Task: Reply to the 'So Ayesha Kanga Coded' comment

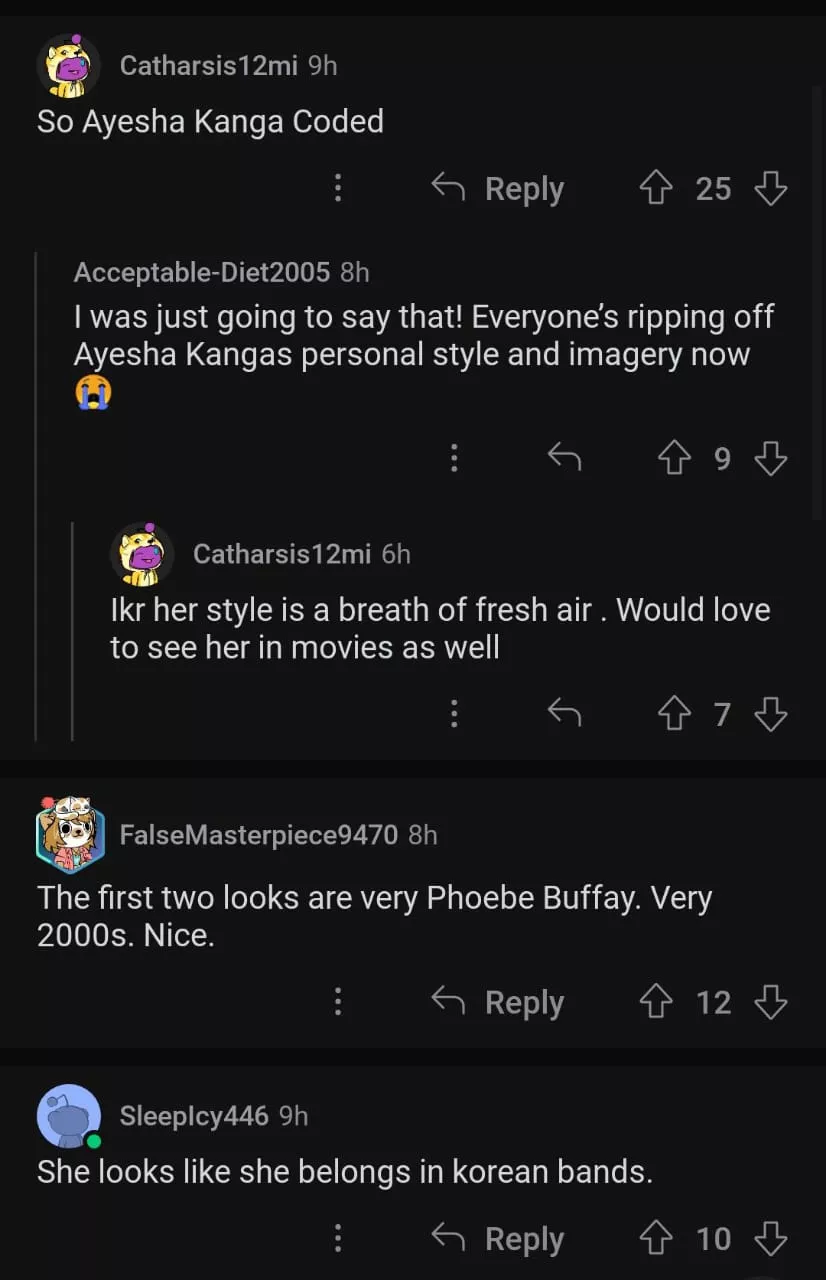Action: [498, 188]
